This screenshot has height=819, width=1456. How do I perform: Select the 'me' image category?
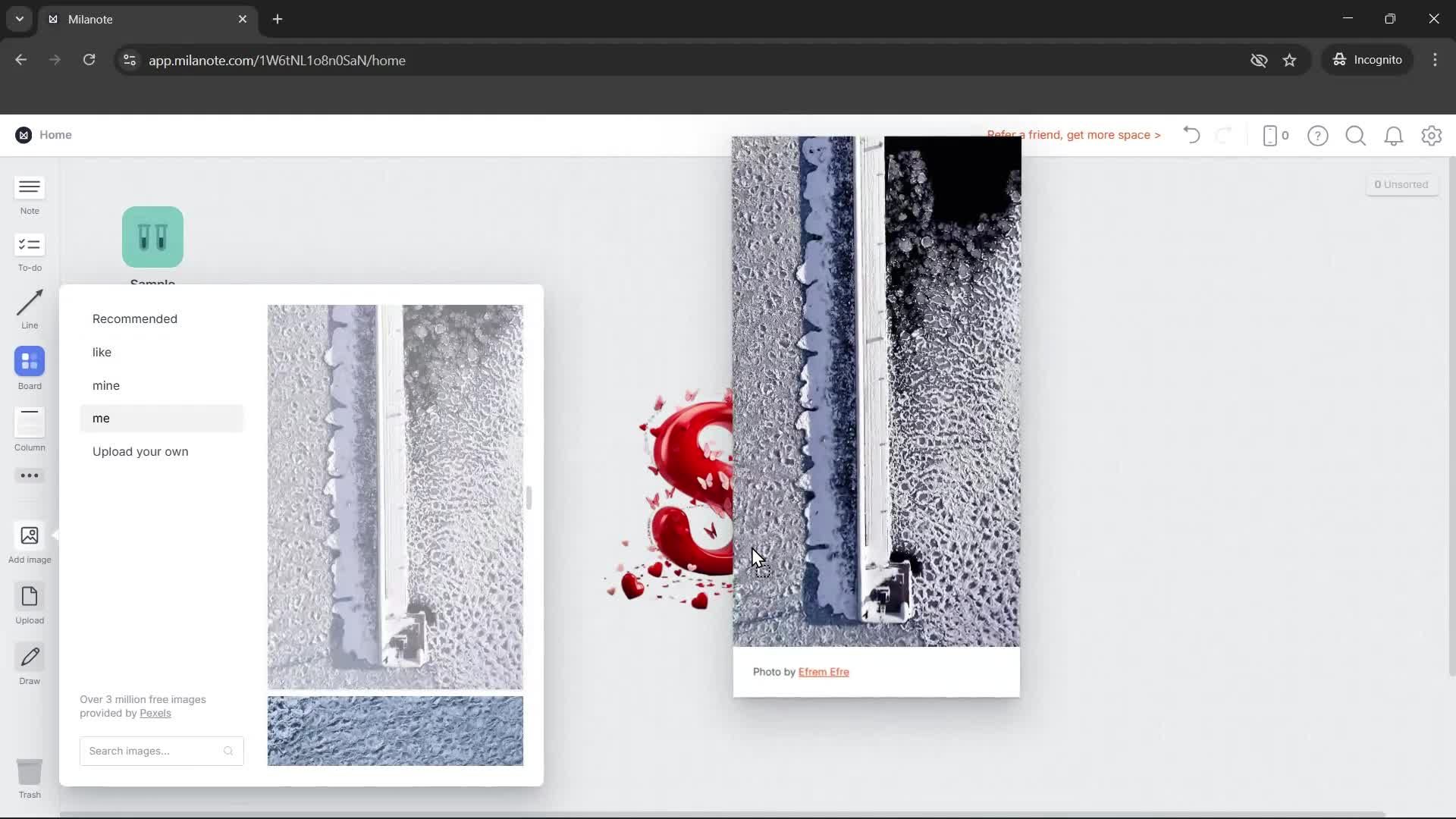[101, 418]
